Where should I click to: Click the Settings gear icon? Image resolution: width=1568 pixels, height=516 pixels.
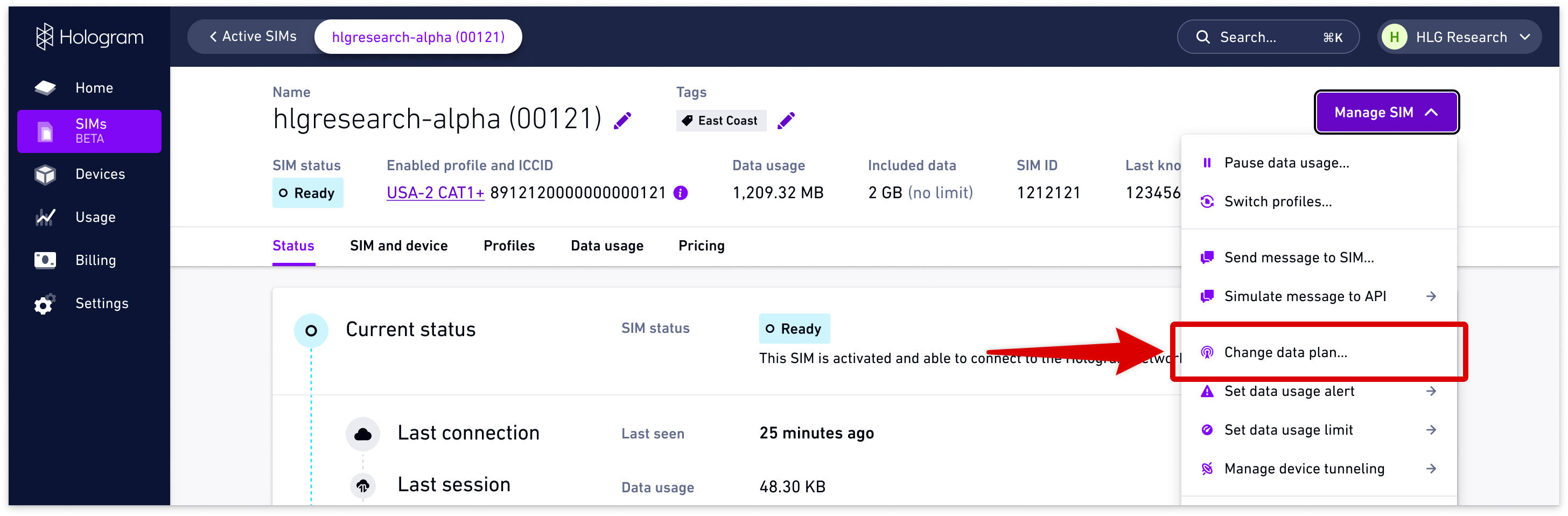click(45, 304)
